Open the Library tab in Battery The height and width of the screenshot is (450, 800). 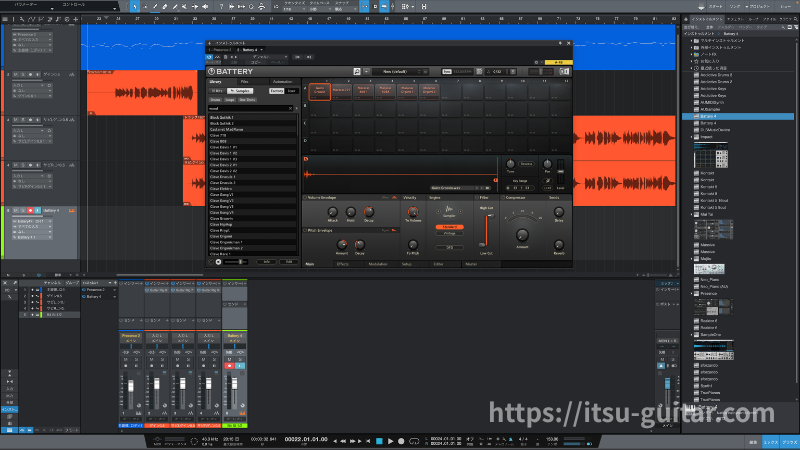pos(216,82)
